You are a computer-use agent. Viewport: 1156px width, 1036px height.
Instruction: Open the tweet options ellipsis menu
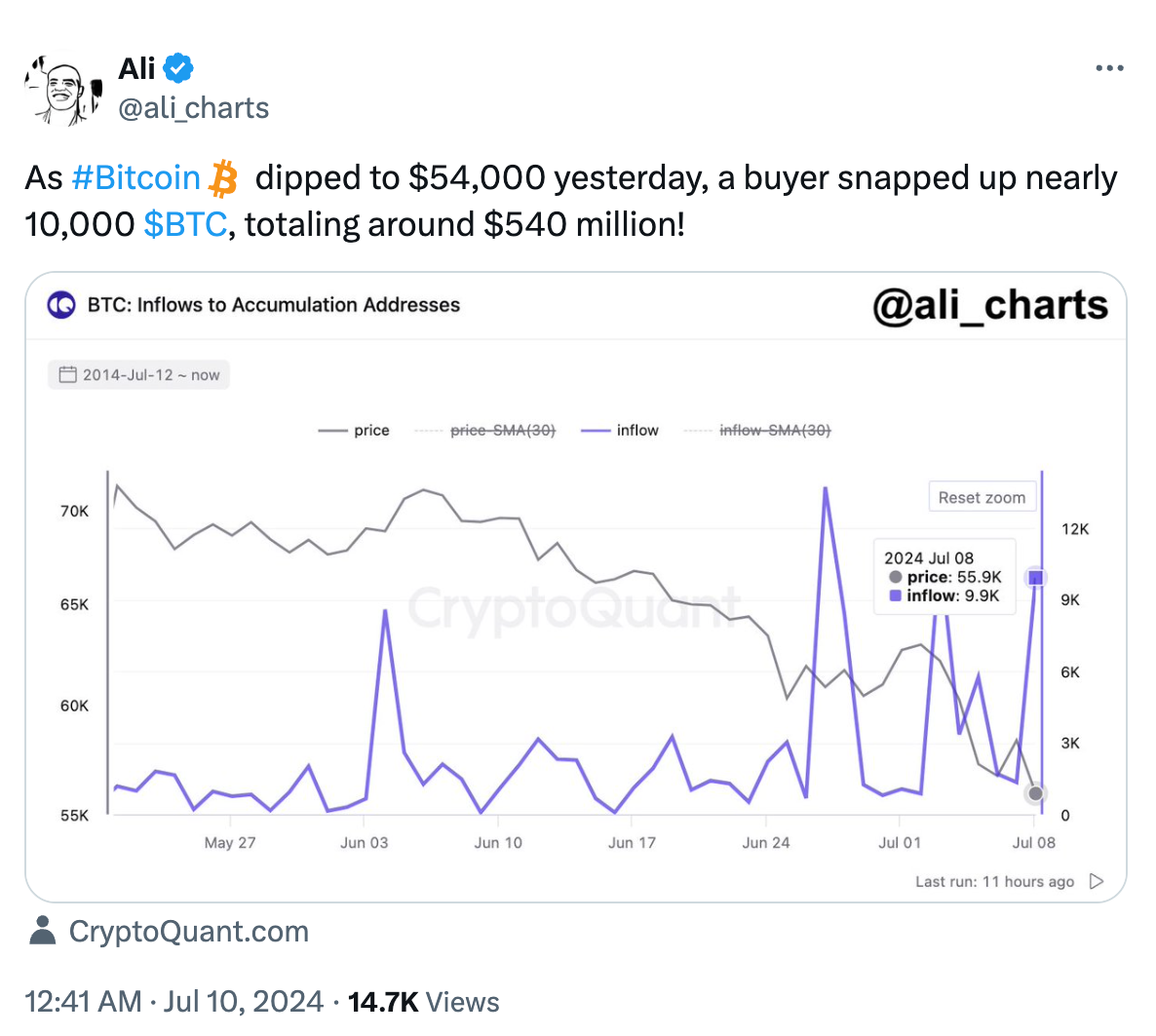(1109, 67)
